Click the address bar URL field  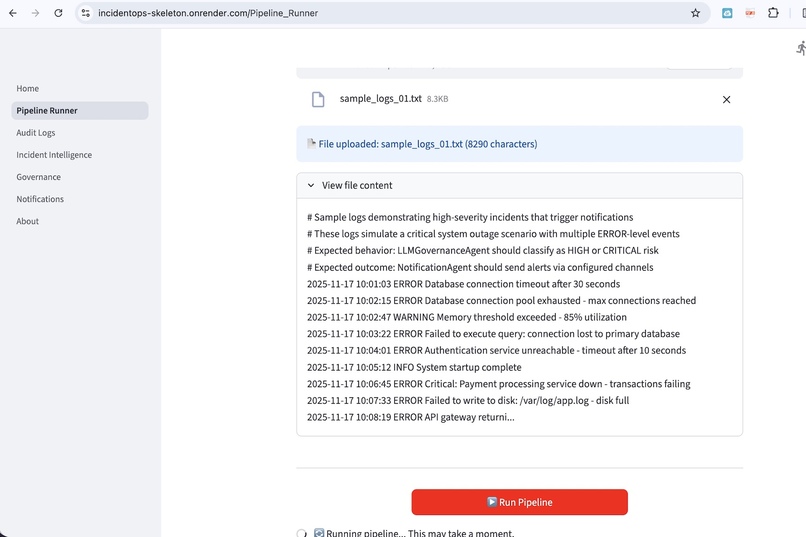[x=391, y=13]
